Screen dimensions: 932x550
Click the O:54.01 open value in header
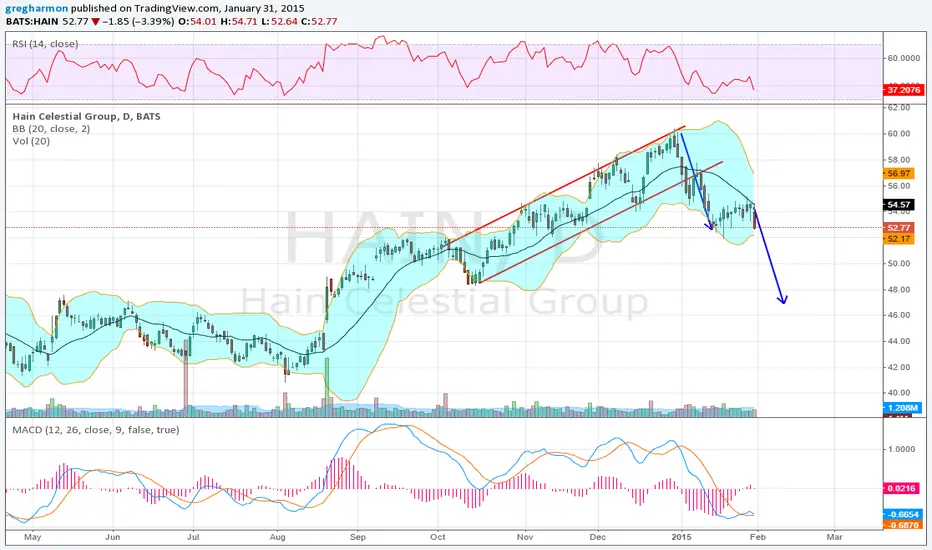point(197,21)
